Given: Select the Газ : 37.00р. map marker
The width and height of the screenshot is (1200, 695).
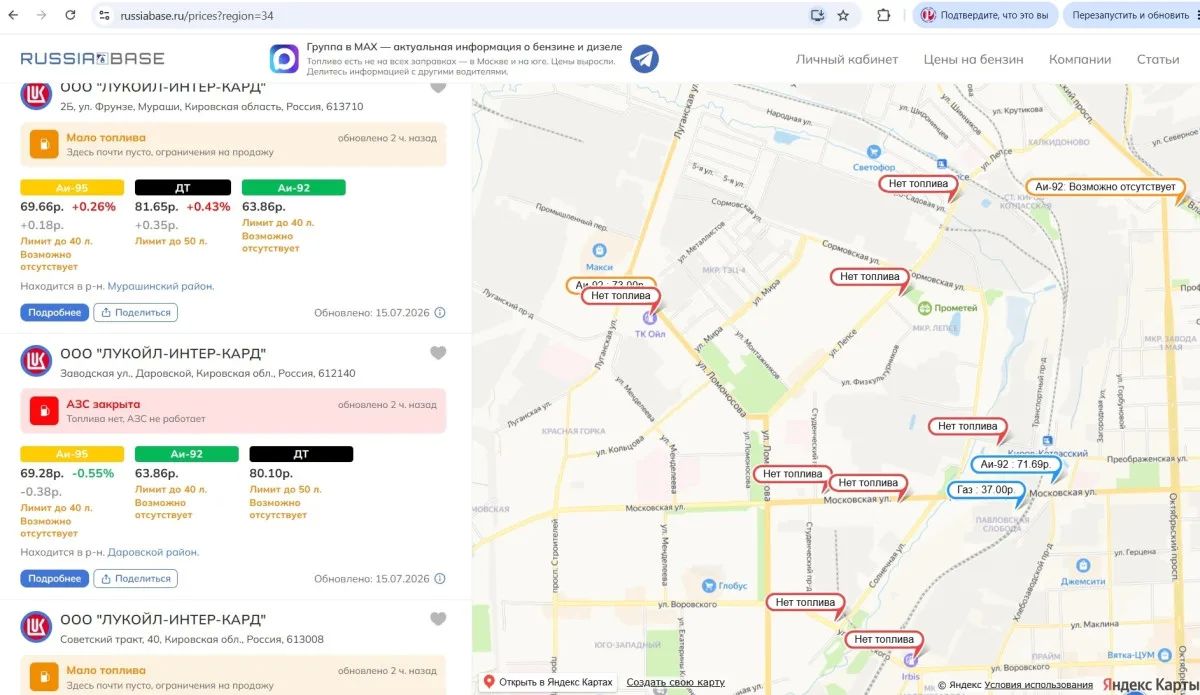Looking at the screenshot, I should [986, 490].
